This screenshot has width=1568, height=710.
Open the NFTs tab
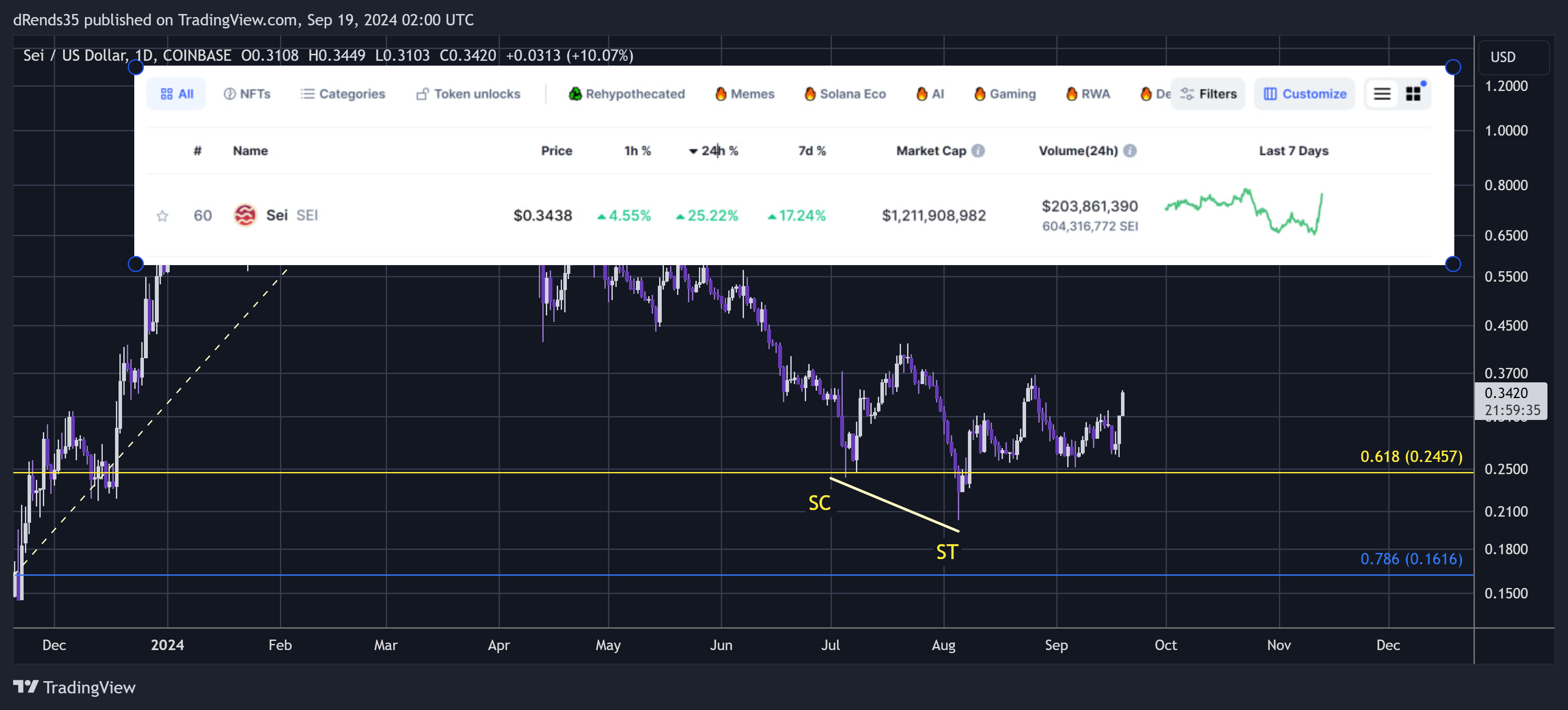pyautogui.click(x=247, y=94)
